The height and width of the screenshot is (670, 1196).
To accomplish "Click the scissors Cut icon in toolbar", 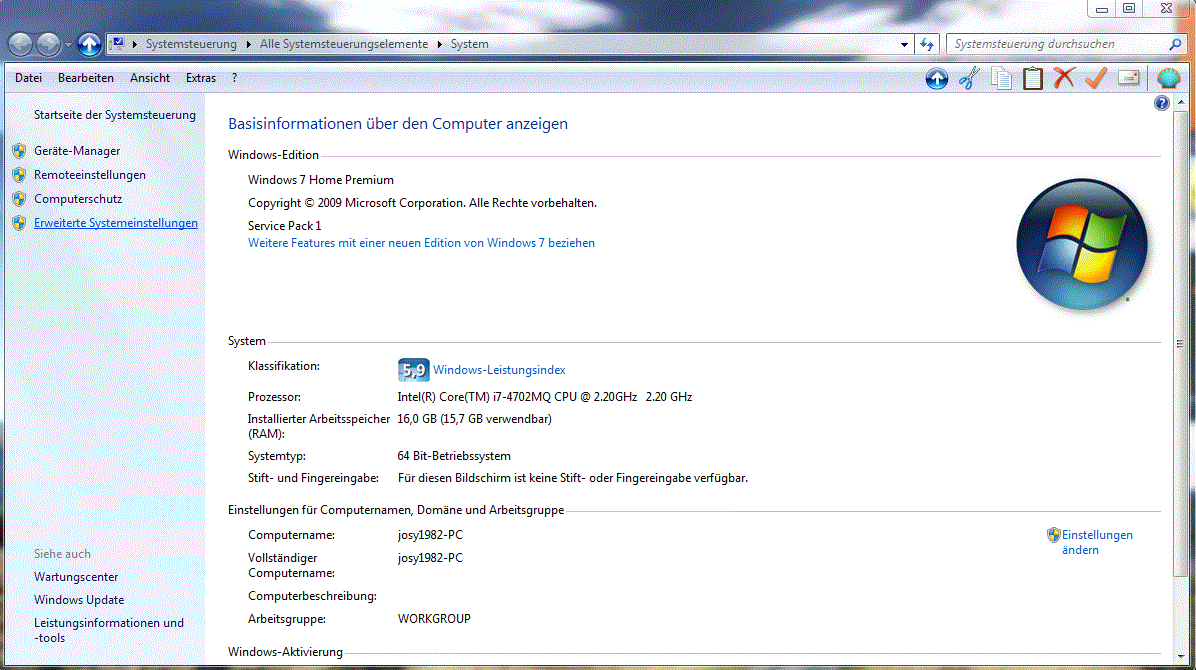I will (x=969, y=78).
